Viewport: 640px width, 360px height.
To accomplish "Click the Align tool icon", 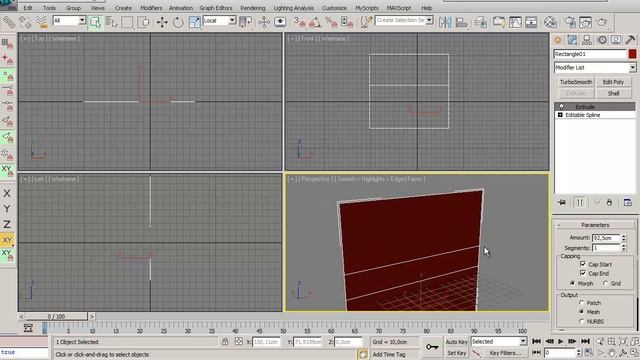I will 461,22.
